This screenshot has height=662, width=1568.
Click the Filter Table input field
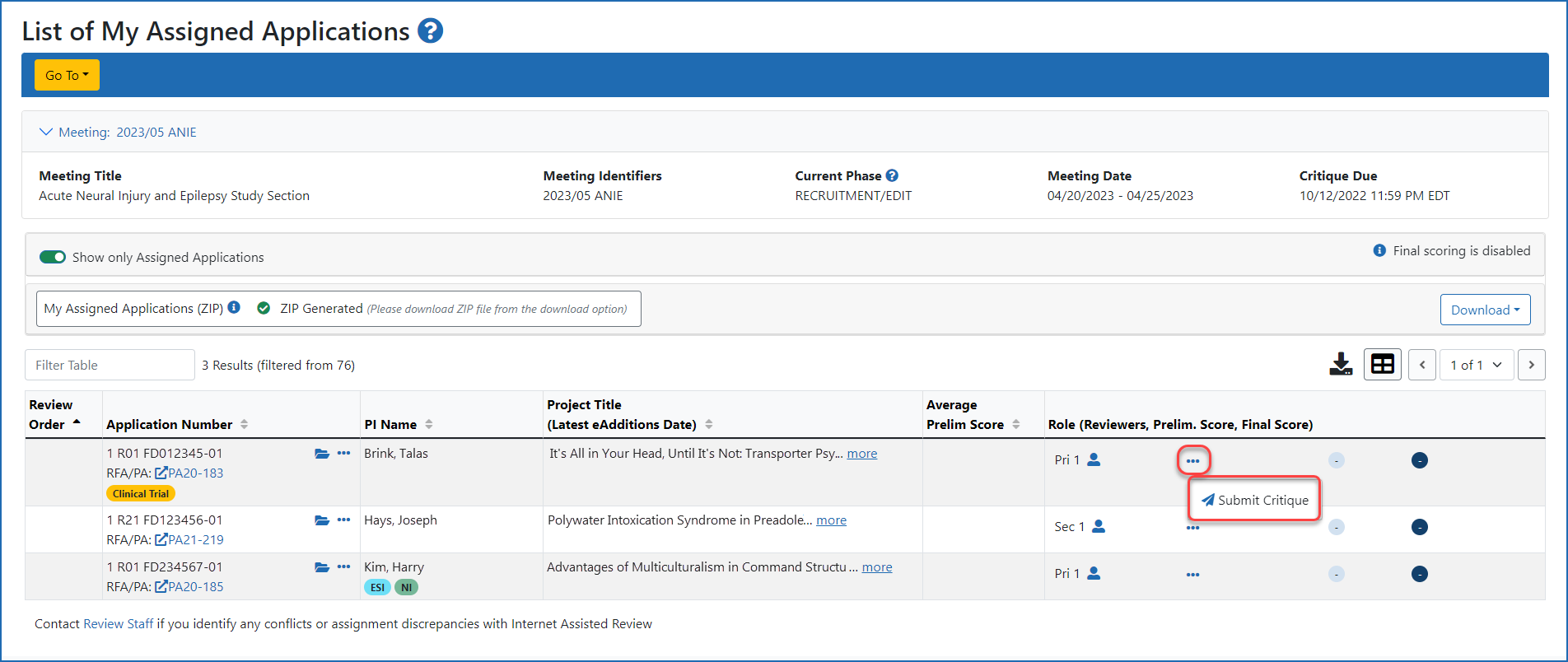click(110, 365)
